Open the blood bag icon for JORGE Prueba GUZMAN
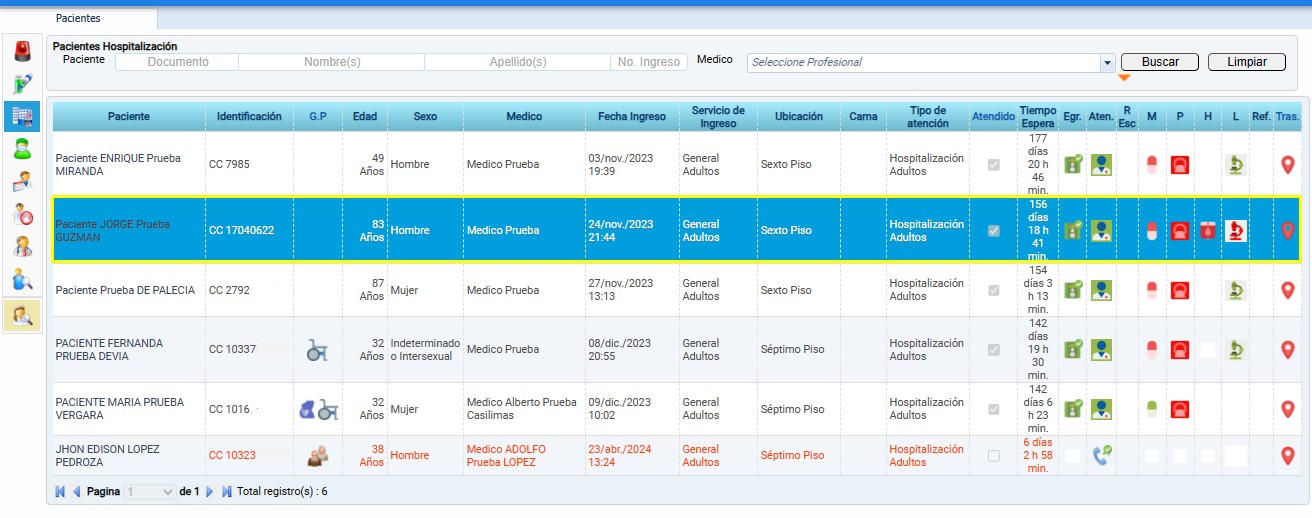Viewport: 1312px width, 518px height. tap(1207, 231)
